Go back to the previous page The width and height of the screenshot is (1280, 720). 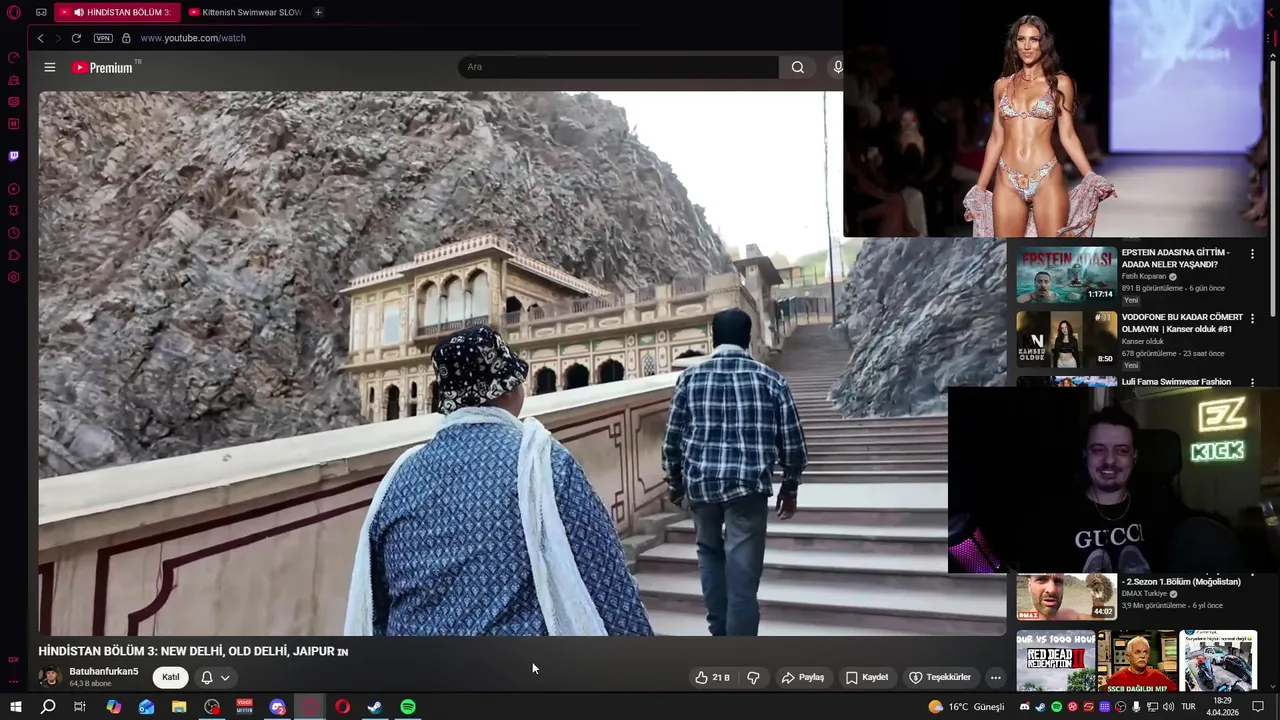(40, 38)
